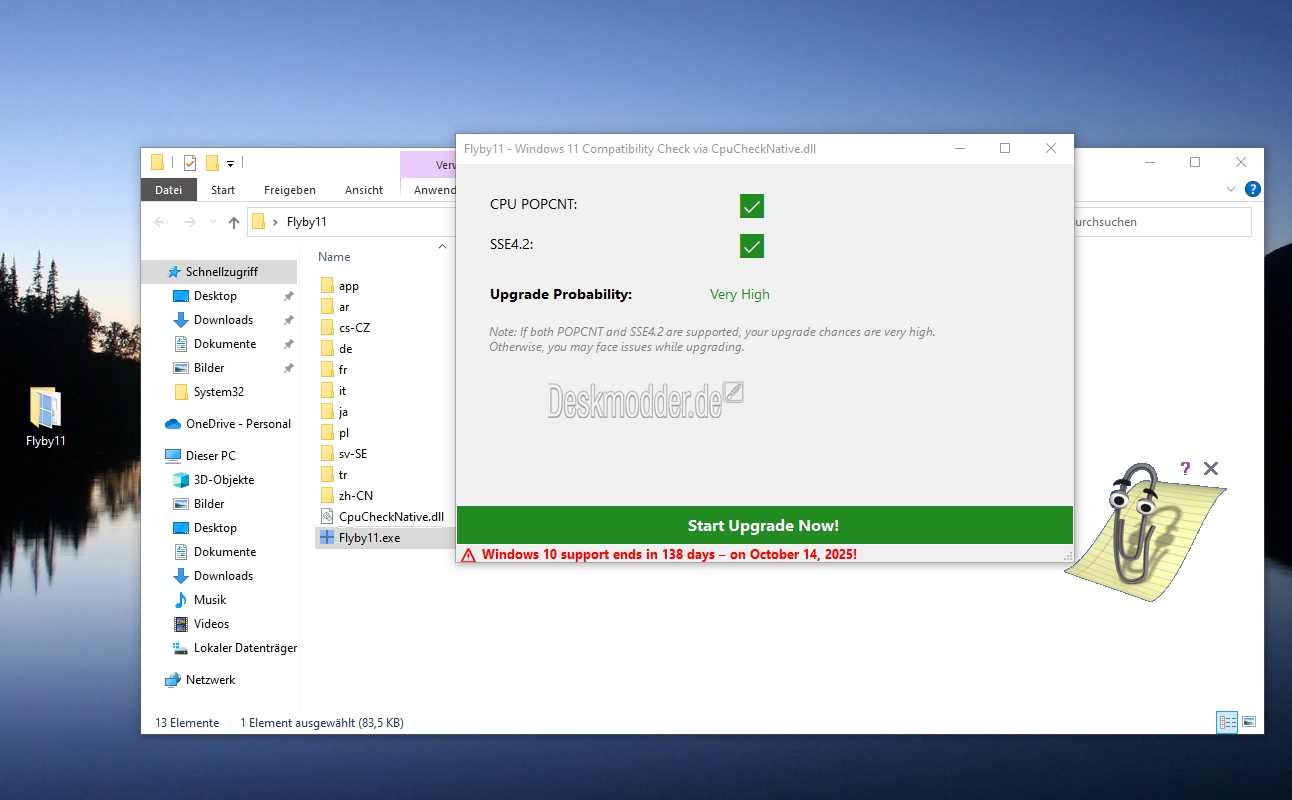Viewport: 1292px width, 800px height.
Task: Click the Start Upgrade Now! button
Action: (764, 525)
